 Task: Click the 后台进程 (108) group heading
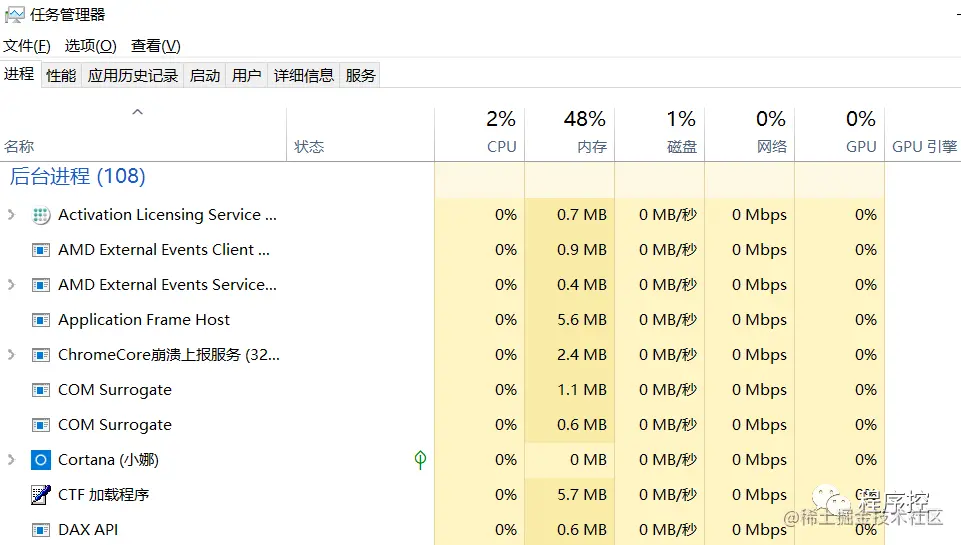pyautogui.click(x=77, y=177)
